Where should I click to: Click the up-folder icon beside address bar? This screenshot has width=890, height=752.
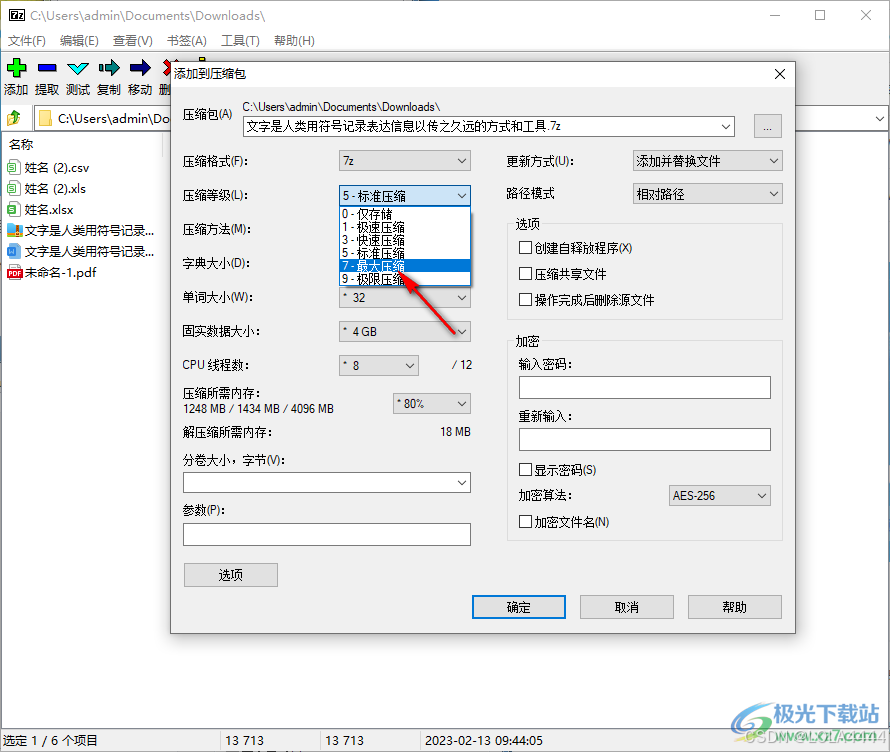[14, 118]
